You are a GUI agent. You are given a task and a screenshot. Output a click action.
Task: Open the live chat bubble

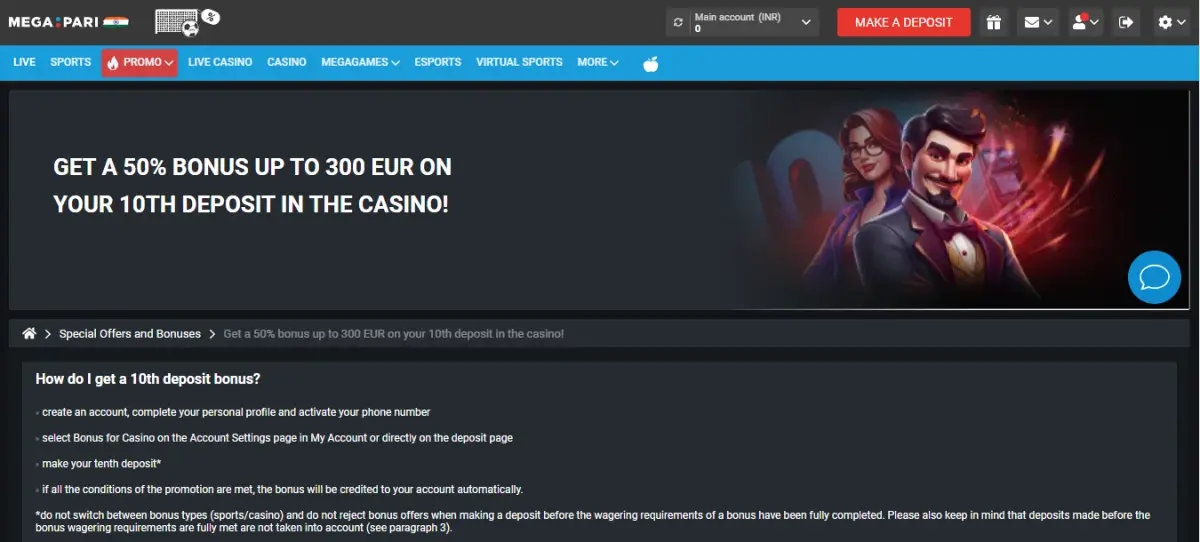click(1154, 277)
